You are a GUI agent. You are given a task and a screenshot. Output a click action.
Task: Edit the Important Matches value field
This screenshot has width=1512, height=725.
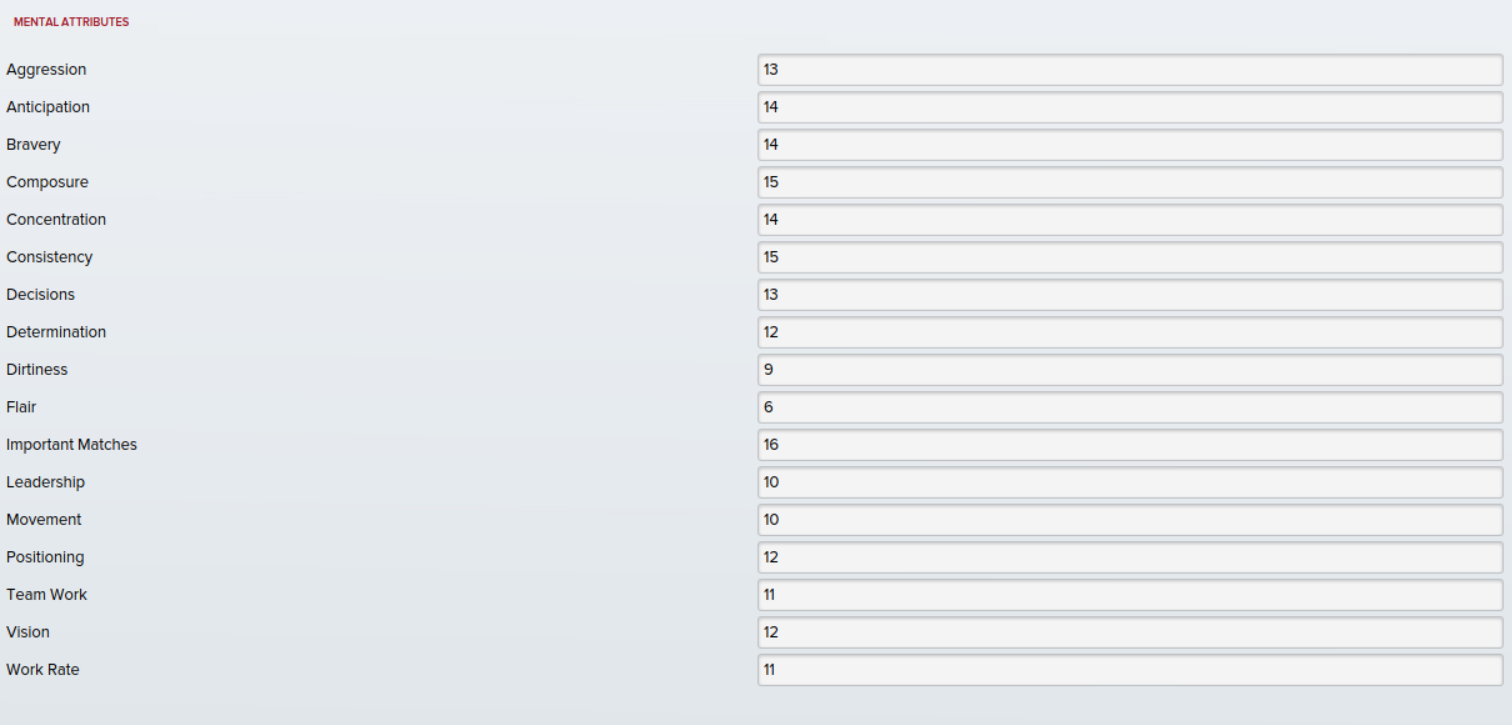1130,445
